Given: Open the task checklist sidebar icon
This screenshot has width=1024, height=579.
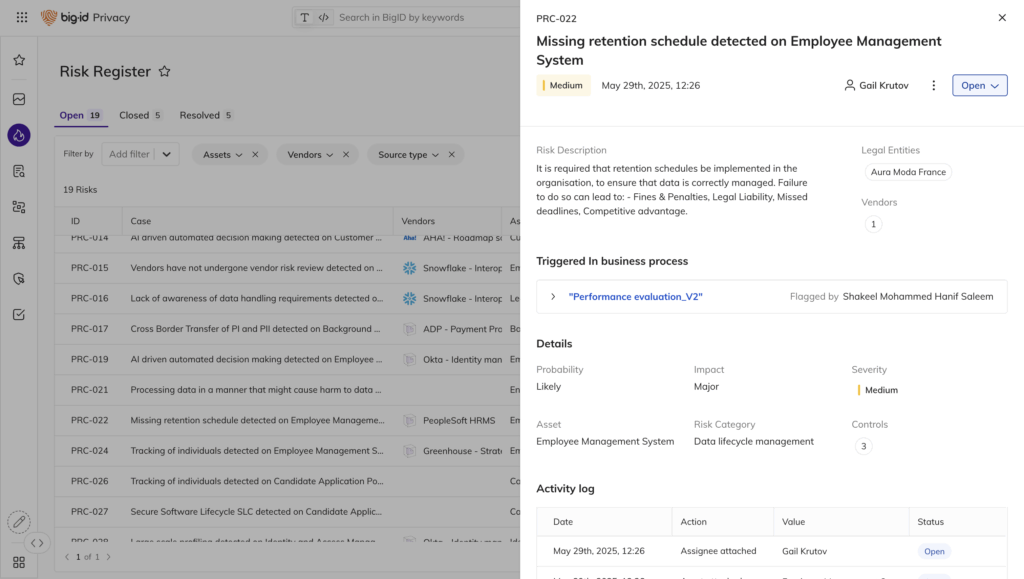Looking at the screenshot, I should [19, 314].
